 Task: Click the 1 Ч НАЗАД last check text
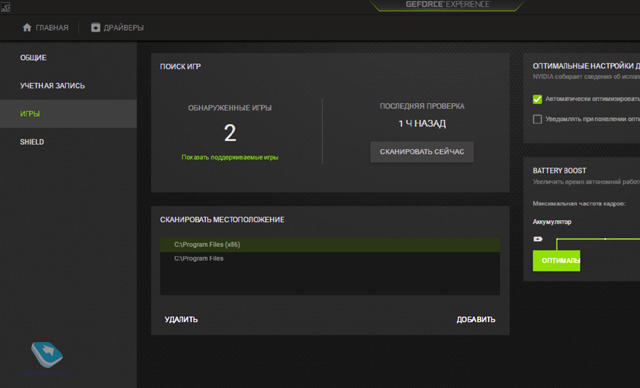(422, 124)
